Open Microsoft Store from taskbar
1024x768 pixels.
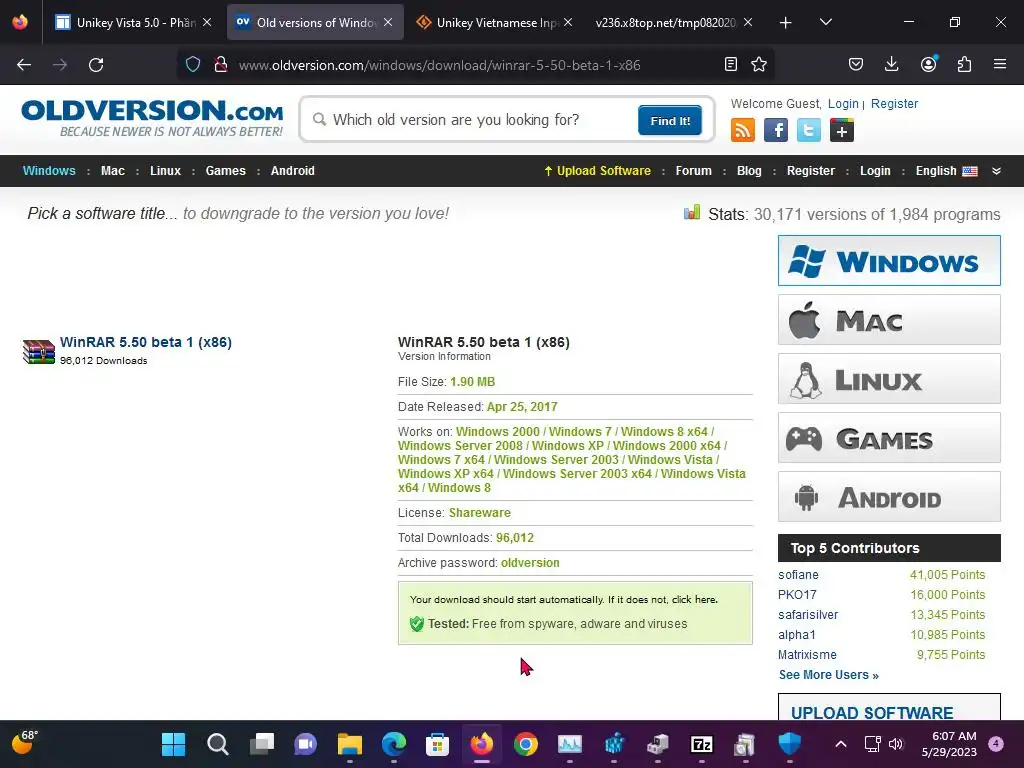[x=438, y=744]
